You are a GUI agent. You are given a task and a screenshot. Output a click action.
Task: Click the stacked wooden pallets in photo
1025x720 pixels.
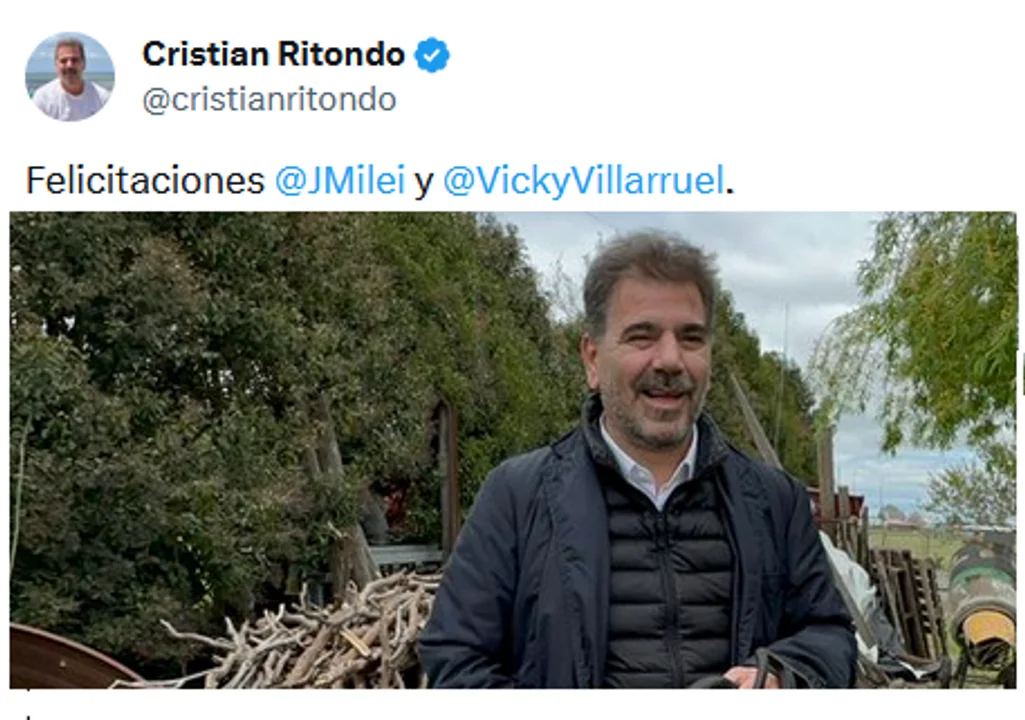pyautogui.click(x=905, y=602)
